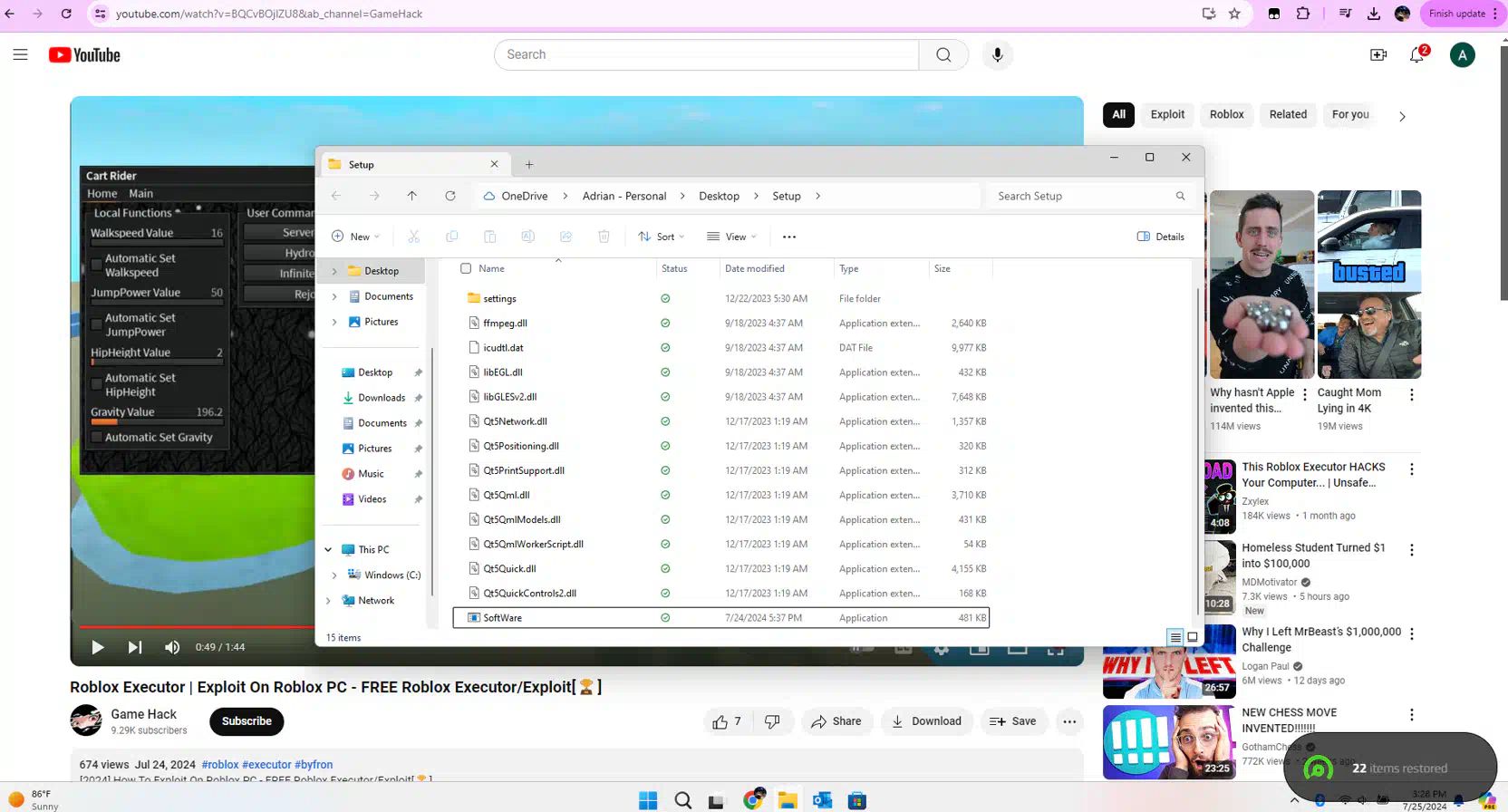Open taskbar Search magnifier
This screenshot has width=1508, height=812.
click(x=683, y=800)
